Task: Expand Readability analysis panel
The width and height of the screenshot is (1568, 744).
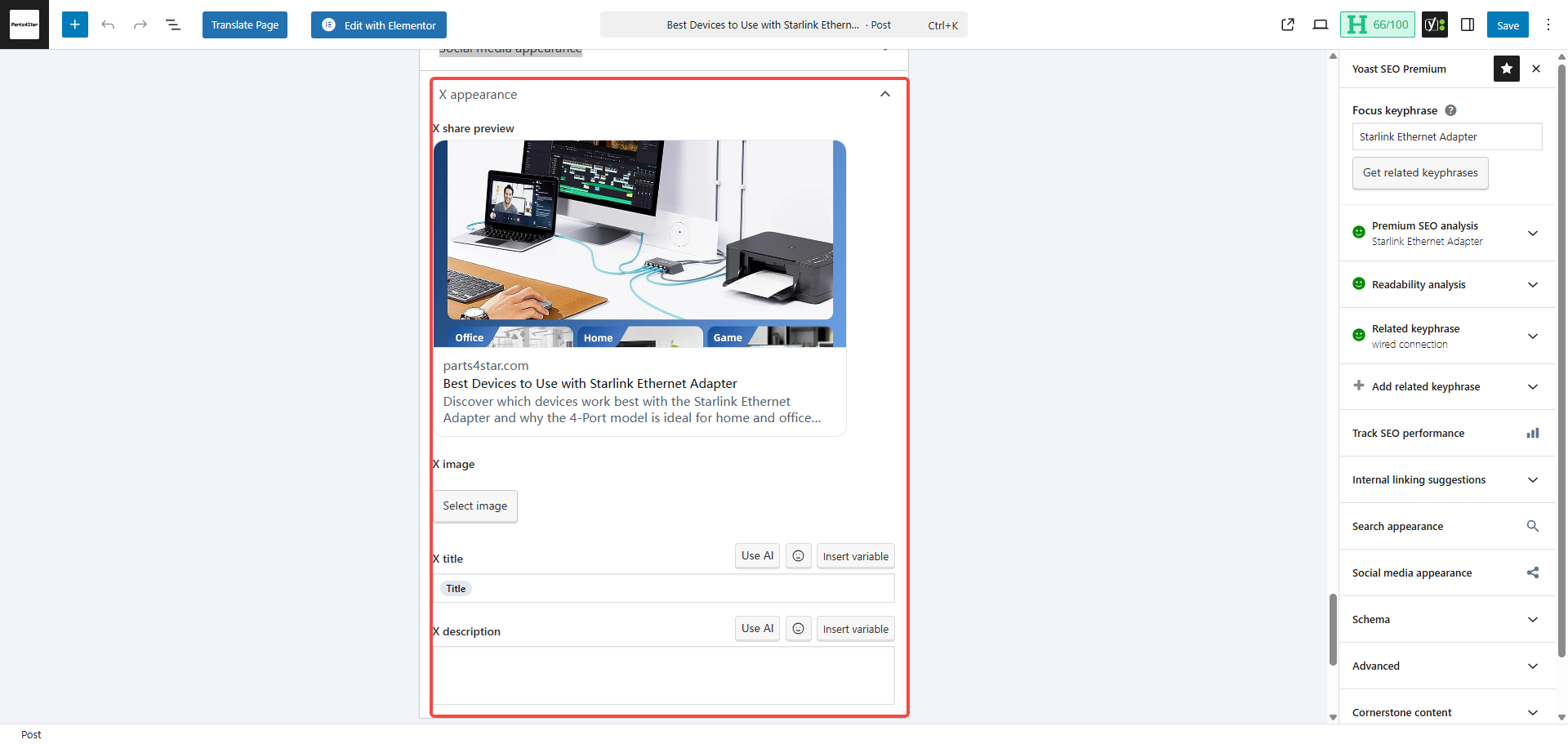Action: point(1532,285)
